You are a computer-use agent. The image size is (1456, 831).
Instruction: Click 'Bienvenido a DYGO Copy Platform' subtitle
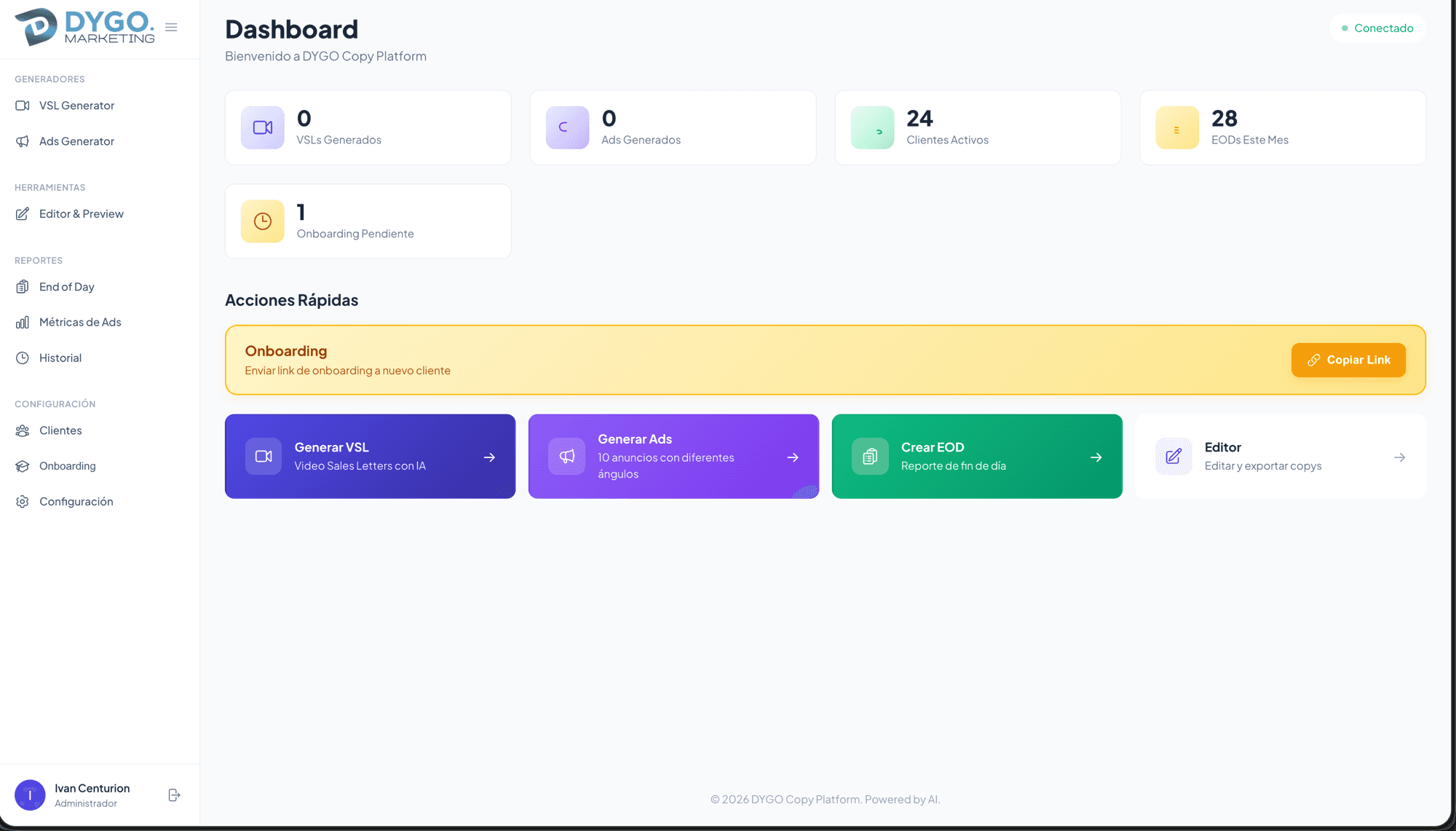325,56
